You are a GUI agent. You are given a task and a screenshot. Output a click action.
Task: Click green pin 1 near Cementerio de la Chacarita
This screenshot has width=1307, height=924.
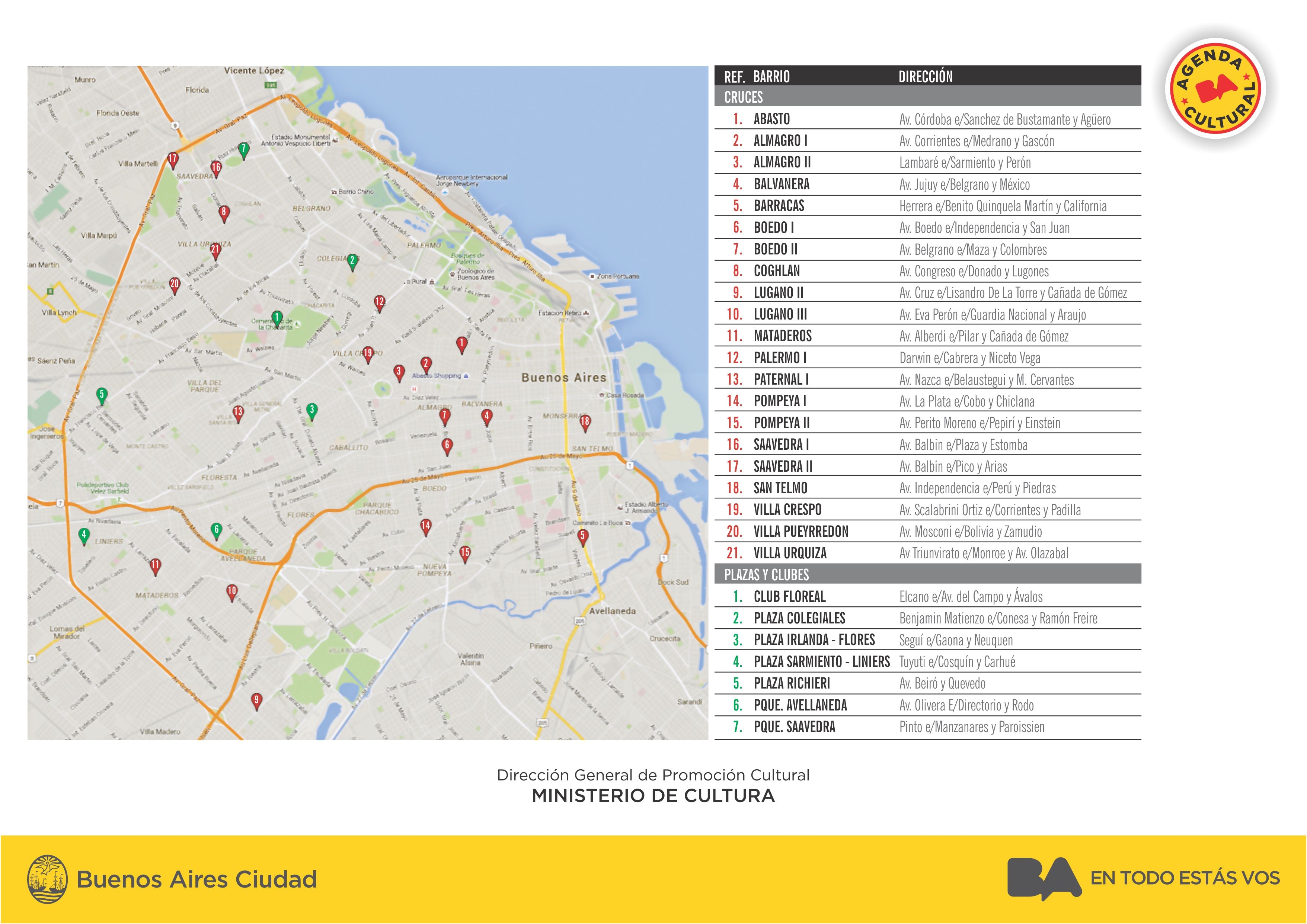pos(277,320)
